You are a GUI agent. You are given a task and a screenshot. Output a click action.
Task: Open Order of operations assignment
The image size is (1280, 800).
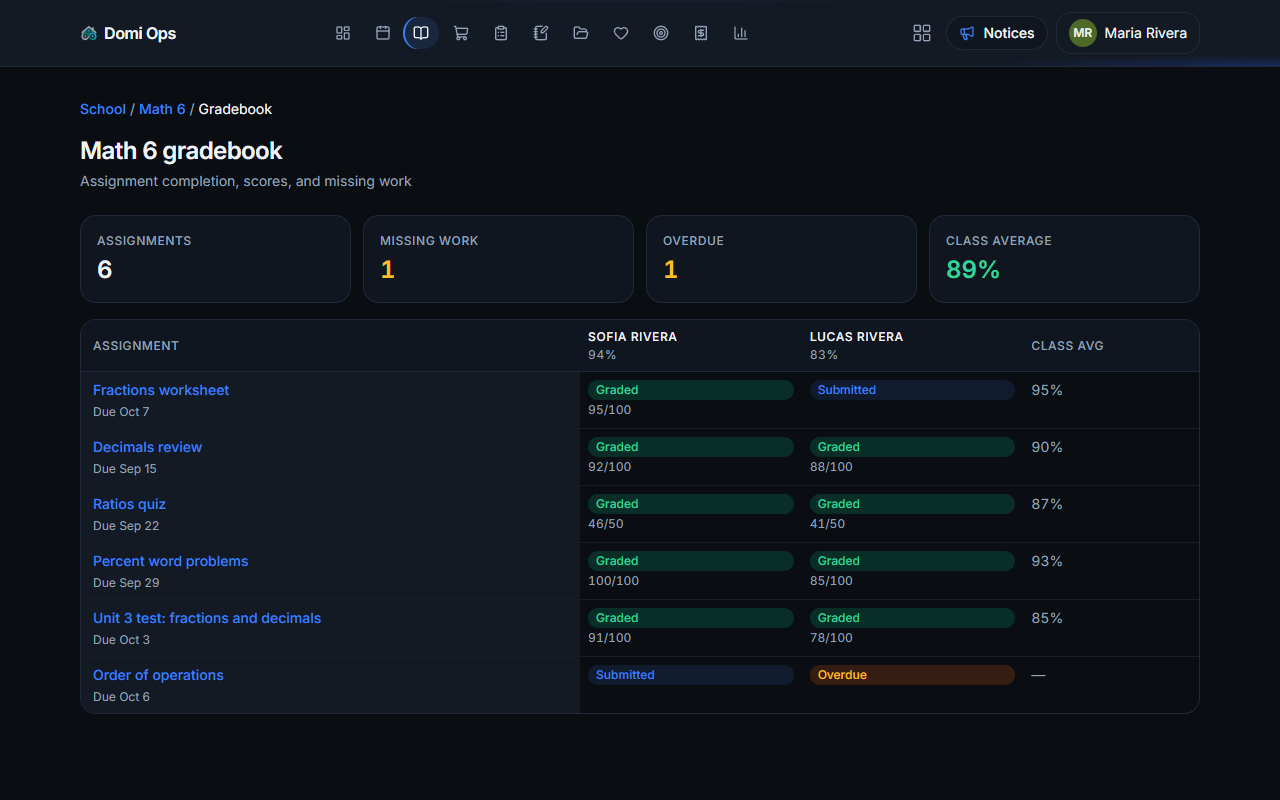click(x=158, y=675)
